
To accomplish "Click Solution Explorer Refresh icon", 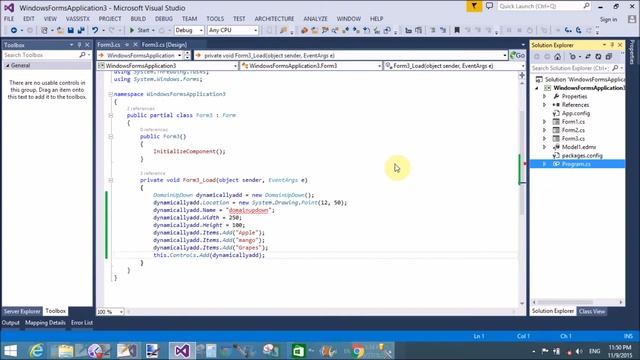I will click(x=598, y=57).
